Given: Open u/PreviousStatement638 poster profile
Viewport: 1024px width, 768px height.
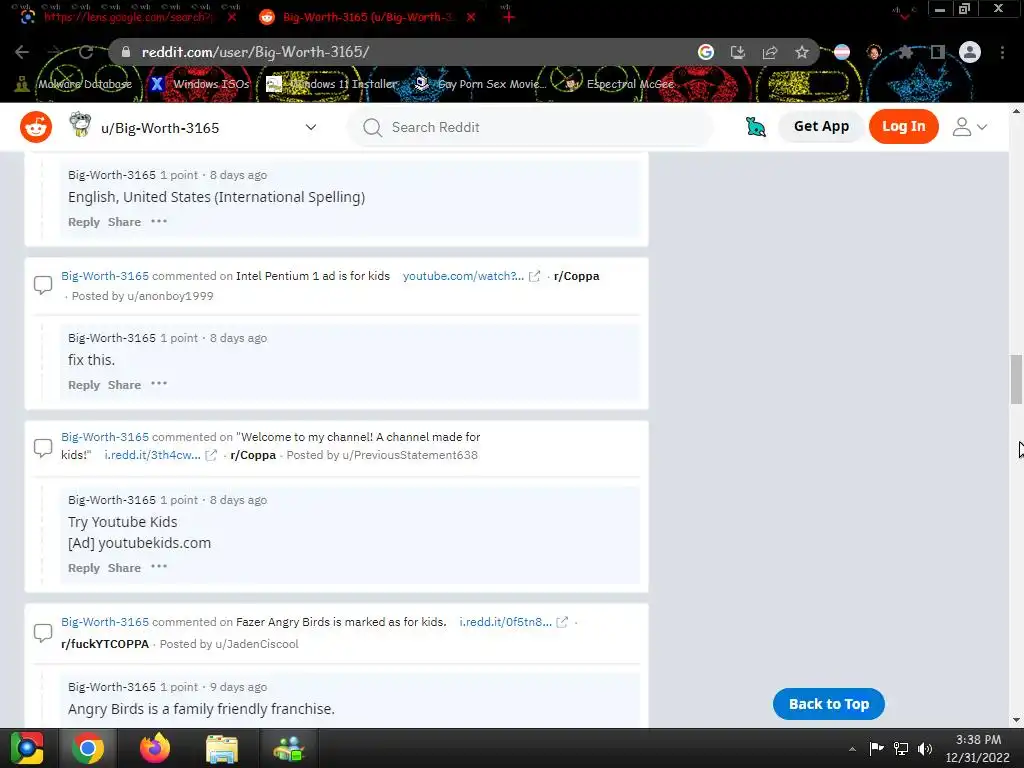Looking at the screenshot, I should coord(410,455).
